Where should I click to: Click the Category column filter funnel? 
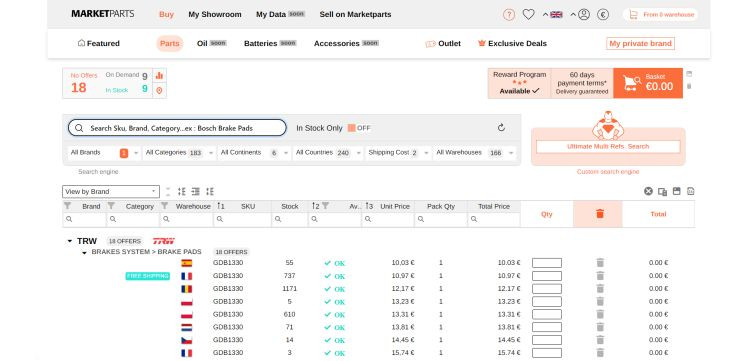[x=111, y=206]
